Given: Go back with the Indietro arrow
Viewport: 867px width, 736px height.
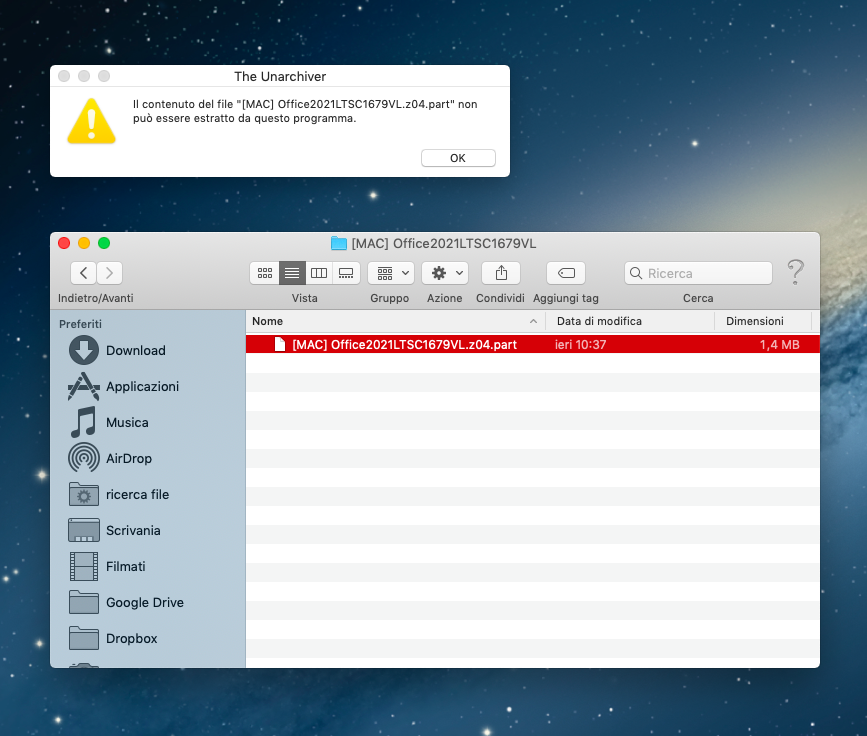Looking at the screenshot, I should [x=83, y=273].
